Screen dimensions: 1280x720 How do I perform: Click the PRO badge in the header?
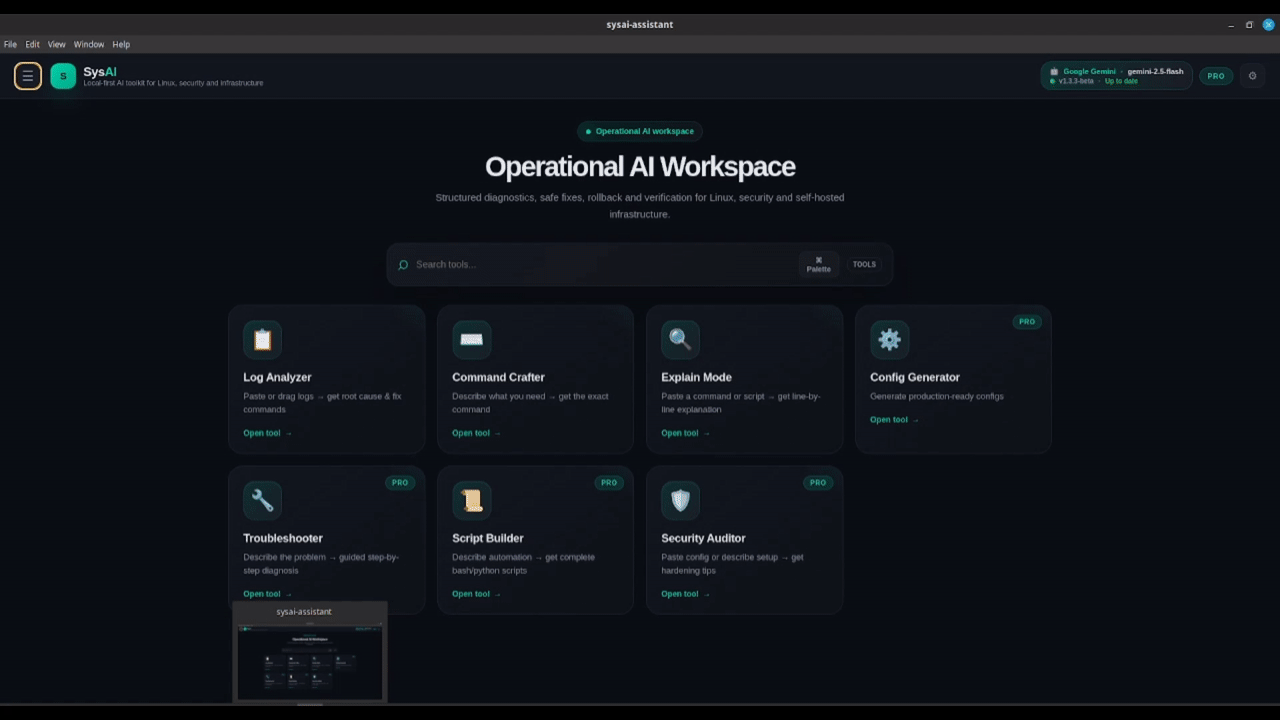(x=1216, y=76)
